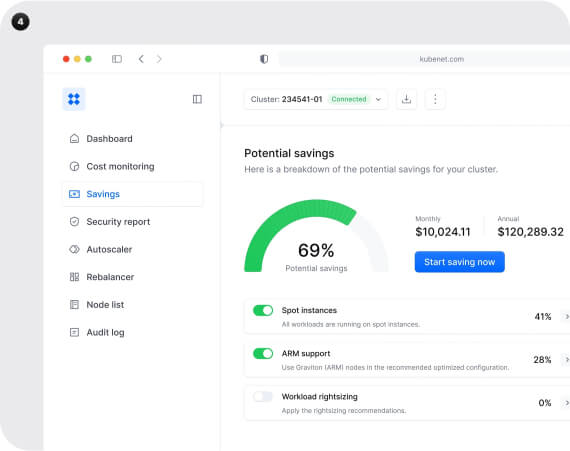The width and height of the screenshot is (570, 451).
Task: Click the Potential savings heading
Action: click(289, 153)
